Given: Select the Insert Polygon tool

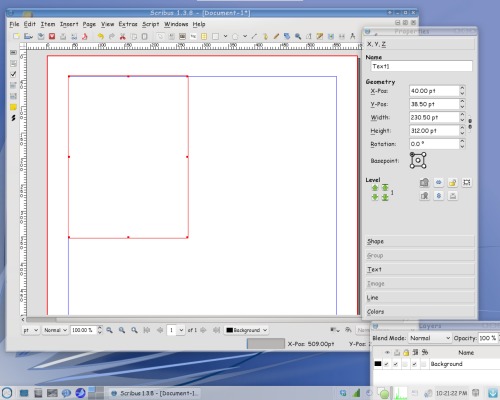Looking at the screenshot, I should click(235, 36).
